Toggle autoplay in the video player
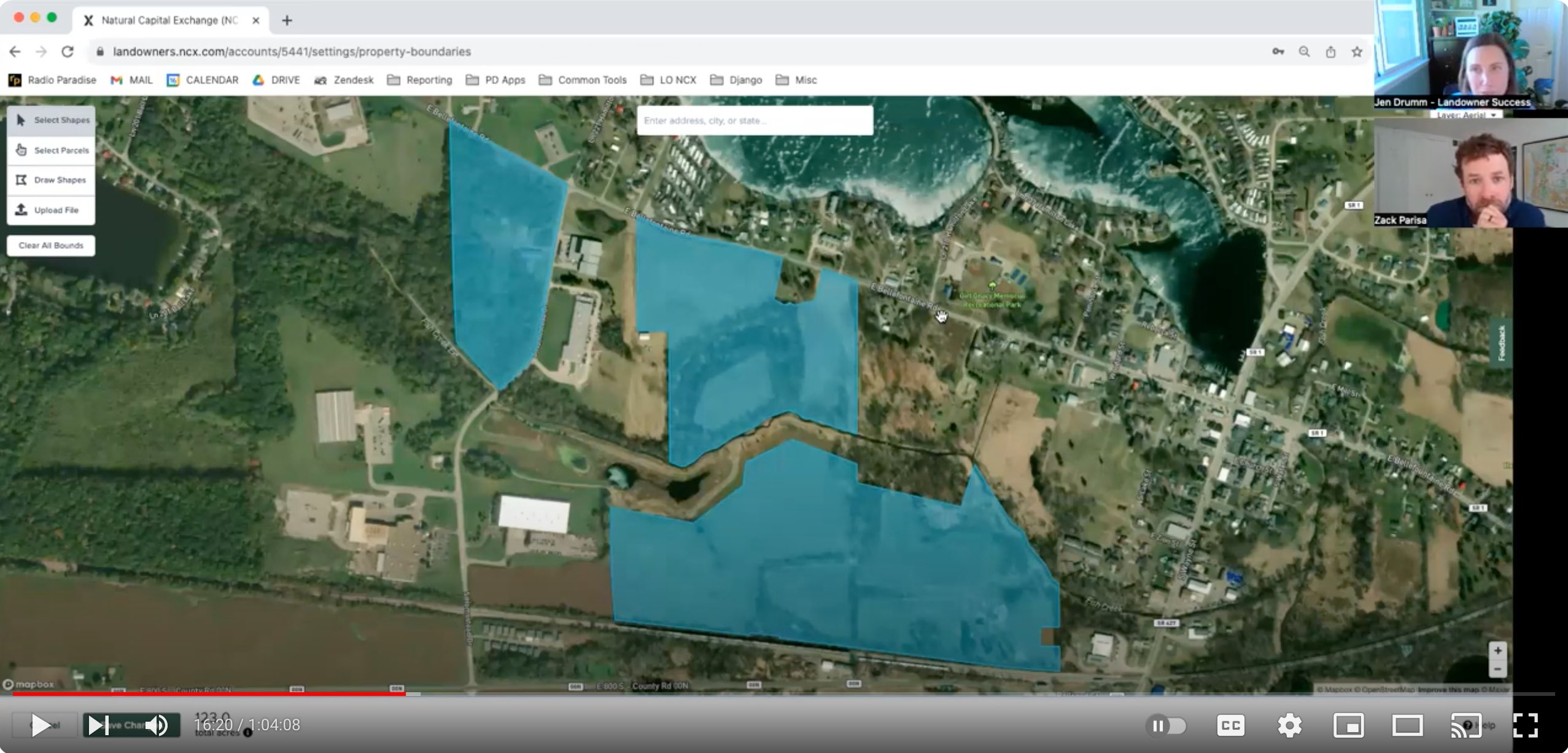The image size is (1568, 753). [1168, 725]
